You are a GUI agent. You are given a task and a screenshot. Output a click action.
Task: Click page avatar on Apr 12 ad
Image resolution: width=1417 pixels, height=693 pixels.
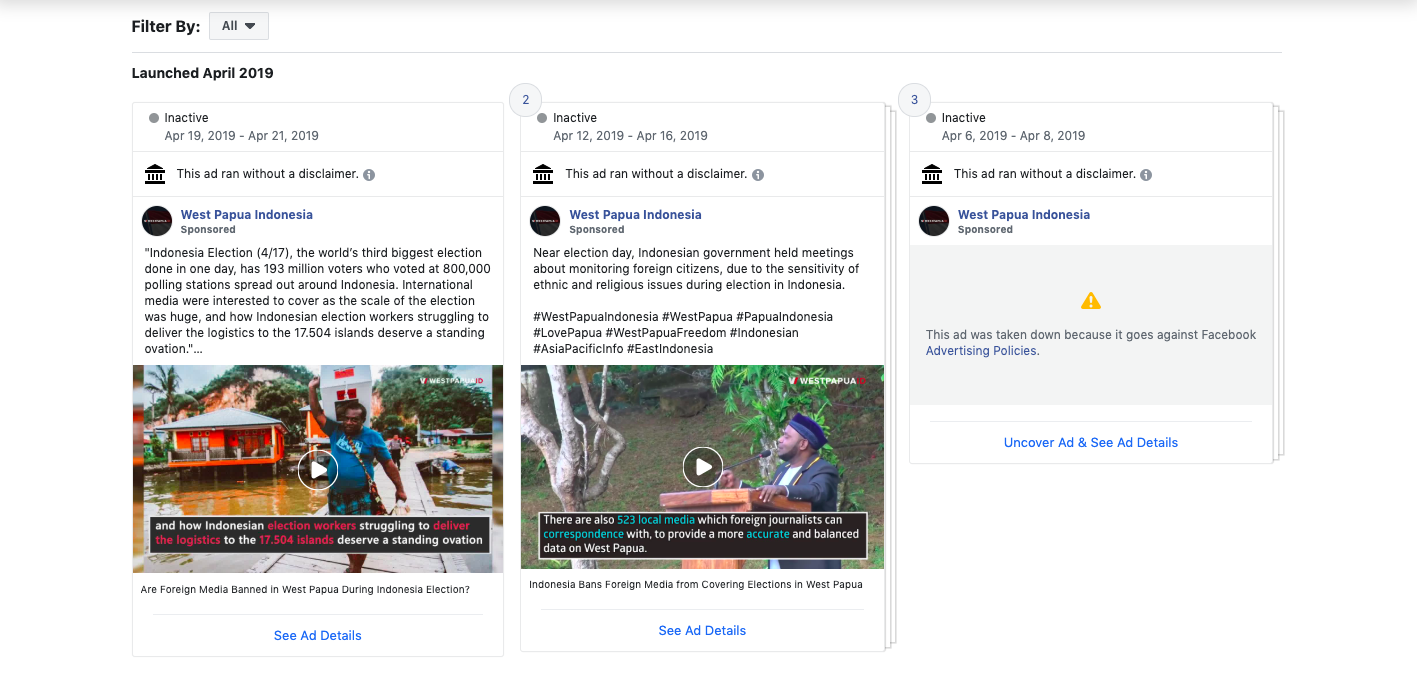point(545,221)
